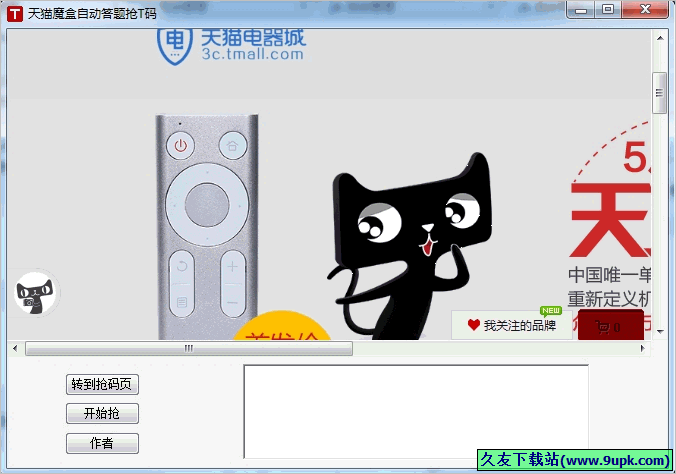Screen dimensions: 676x474
Task: Click the vertical scrollbar down arrow
Action: 660,331
